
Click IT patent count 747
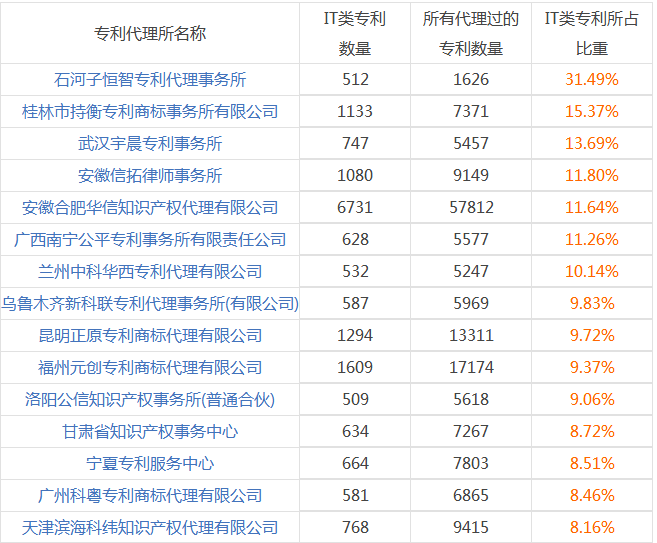pos(355,143)
